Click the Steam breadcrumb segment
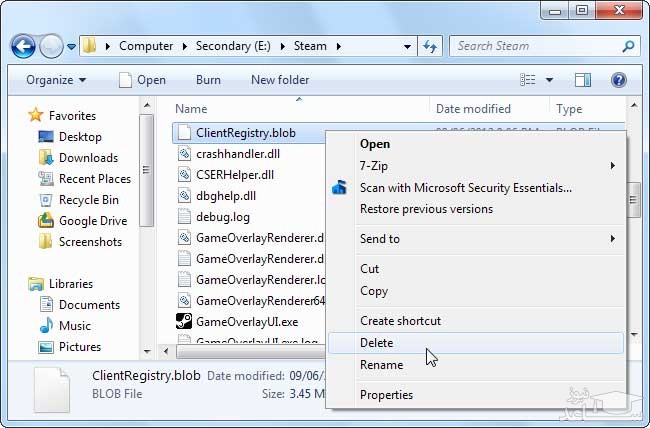 click(x=310, y=46)
